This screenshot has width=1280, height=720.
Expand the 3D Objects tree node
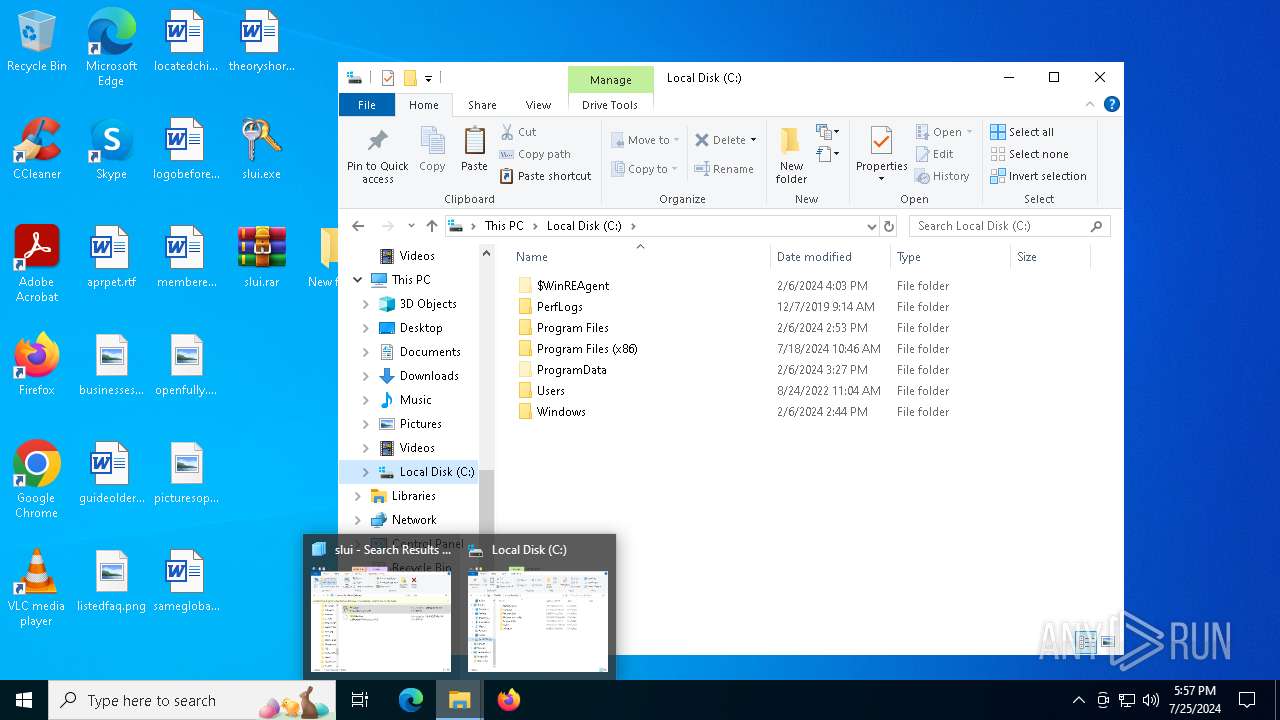(x=365, y=304)
